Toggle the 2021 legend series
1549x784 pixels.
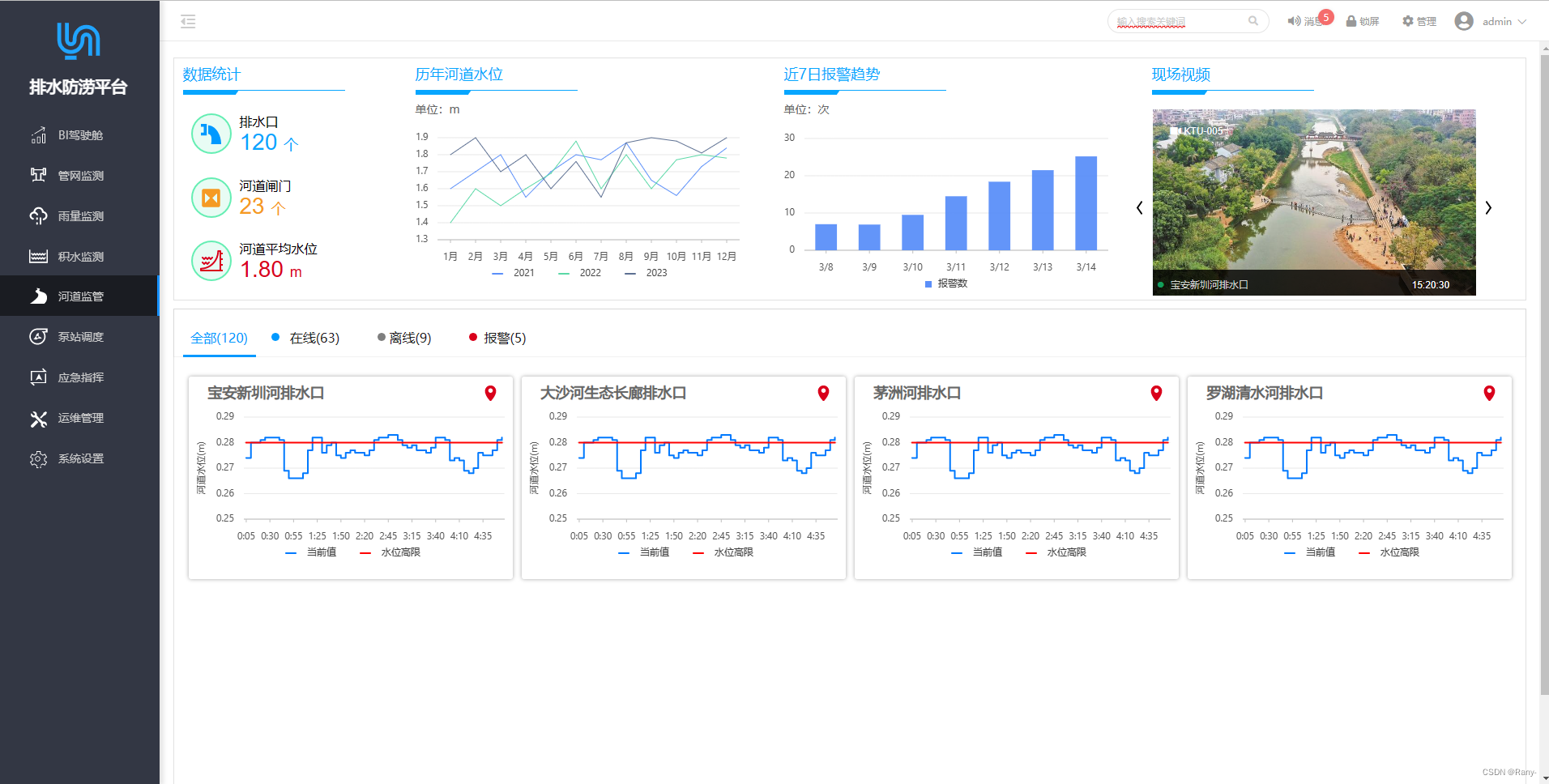(x=514, y=273)
